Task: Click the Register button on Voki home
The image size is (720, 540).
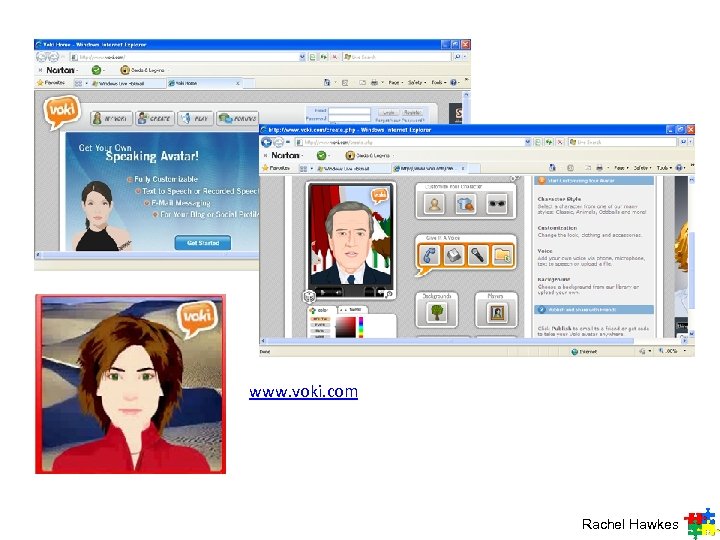Action: [x=412, y=112]
